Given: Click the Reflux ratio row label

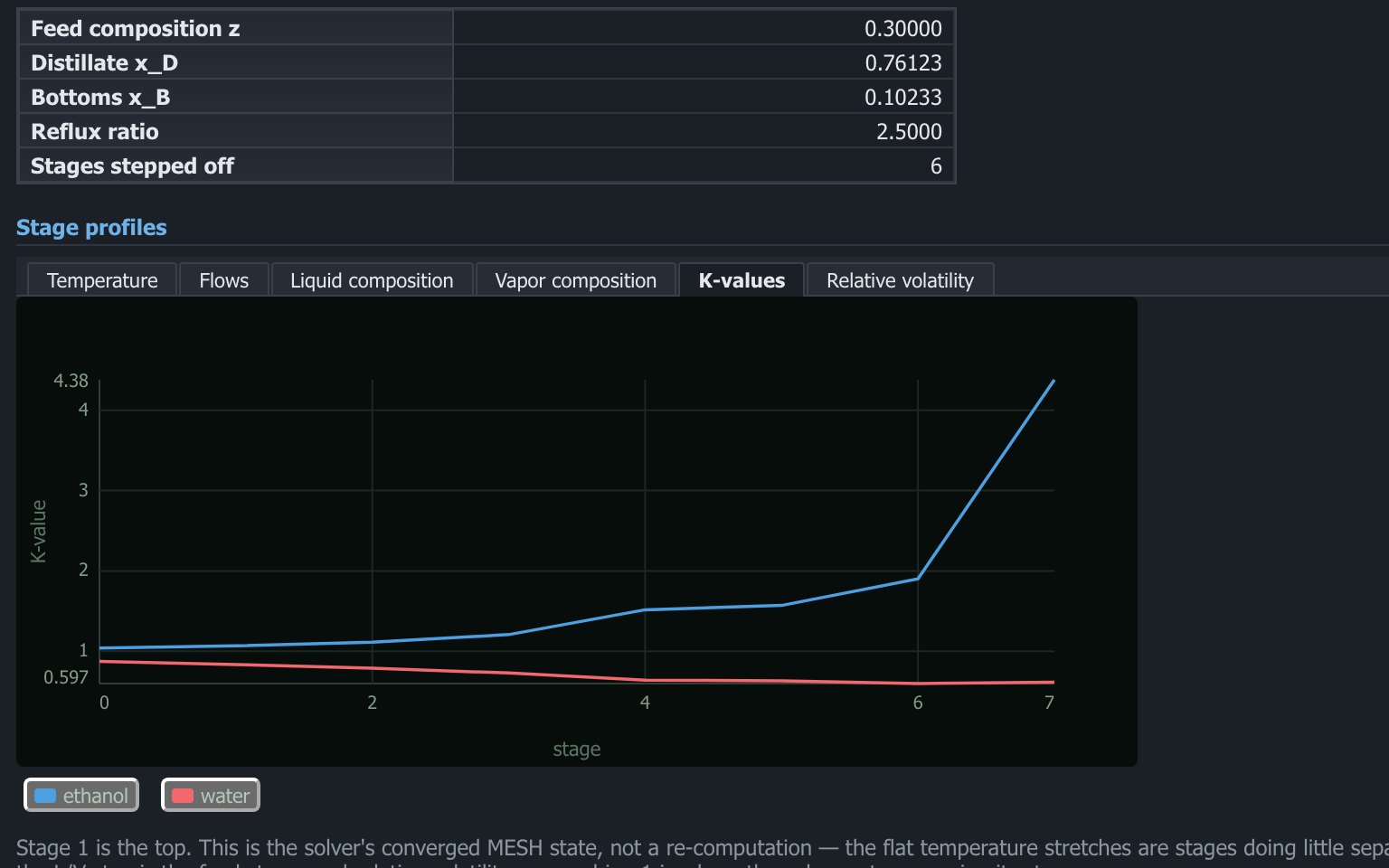Looking at the screenshot, I should [x=95, y=132].
